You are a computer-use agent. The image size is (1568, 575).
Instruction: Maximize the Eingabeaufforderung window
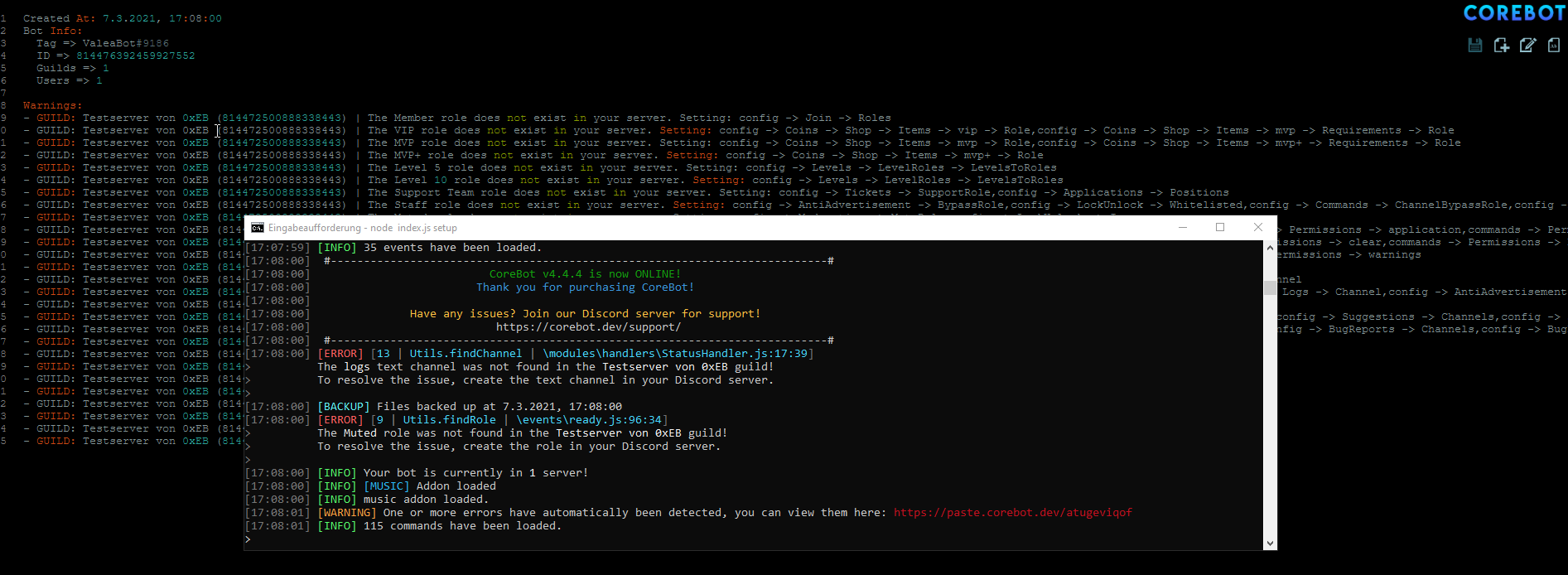1220,227
